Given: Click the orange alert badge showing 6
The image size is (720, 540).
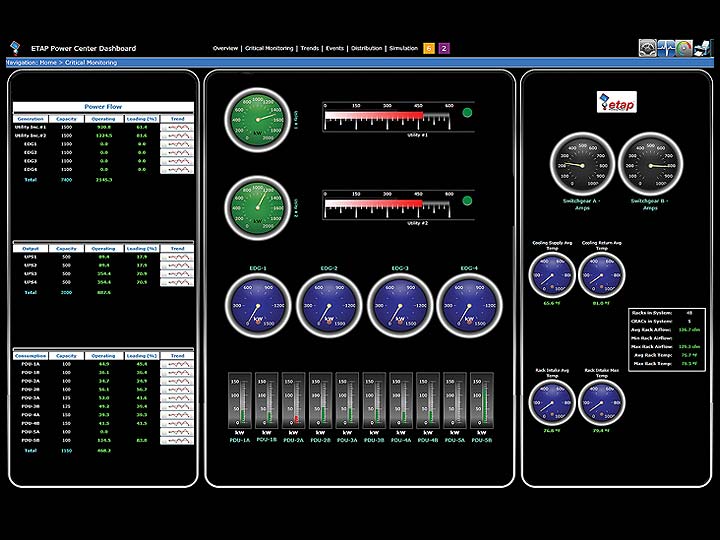Looking at the screenshot, I should point(429,48).
